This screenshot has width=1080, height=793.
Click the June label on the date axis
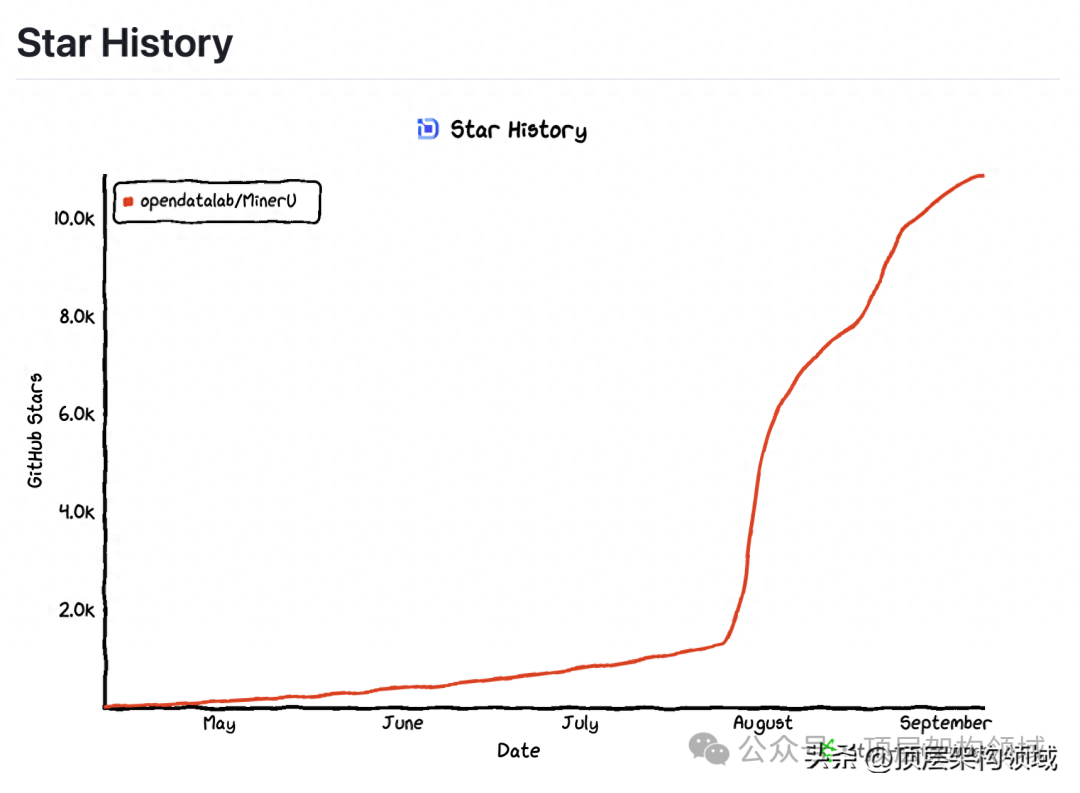coord(402,723)
